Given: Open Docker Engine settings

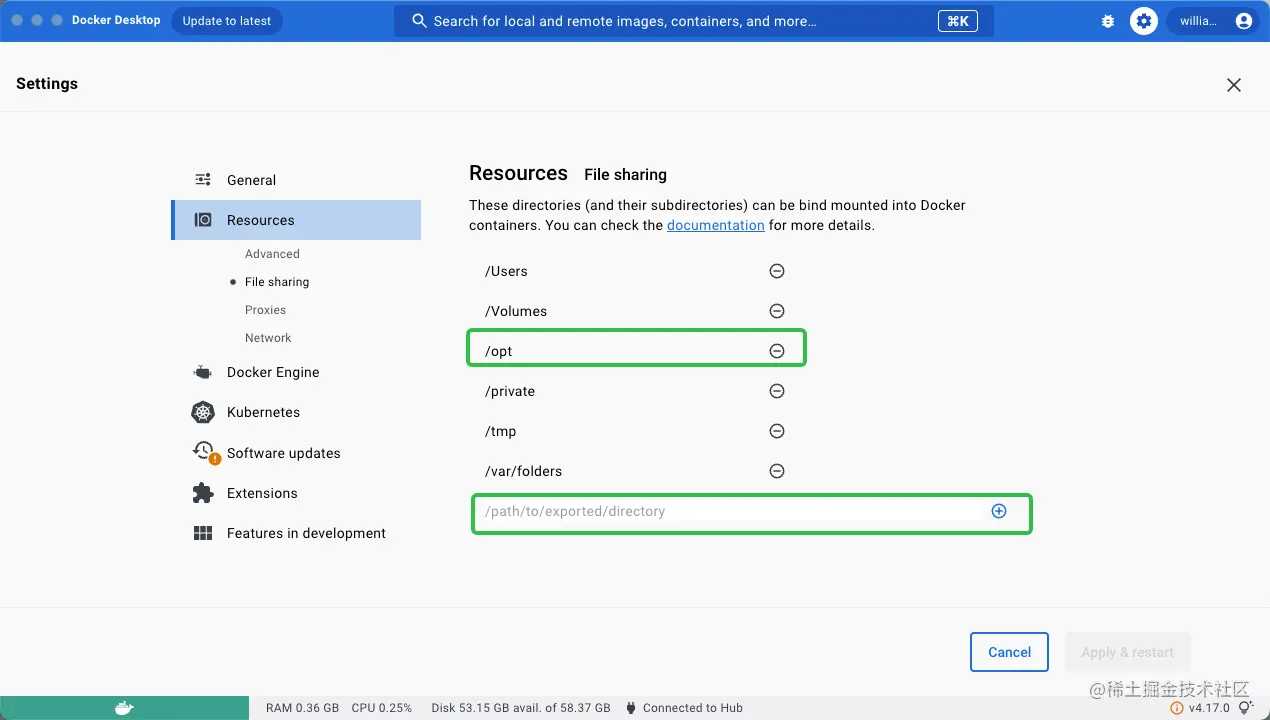Looking at the screenshot, I should point(273,372).
